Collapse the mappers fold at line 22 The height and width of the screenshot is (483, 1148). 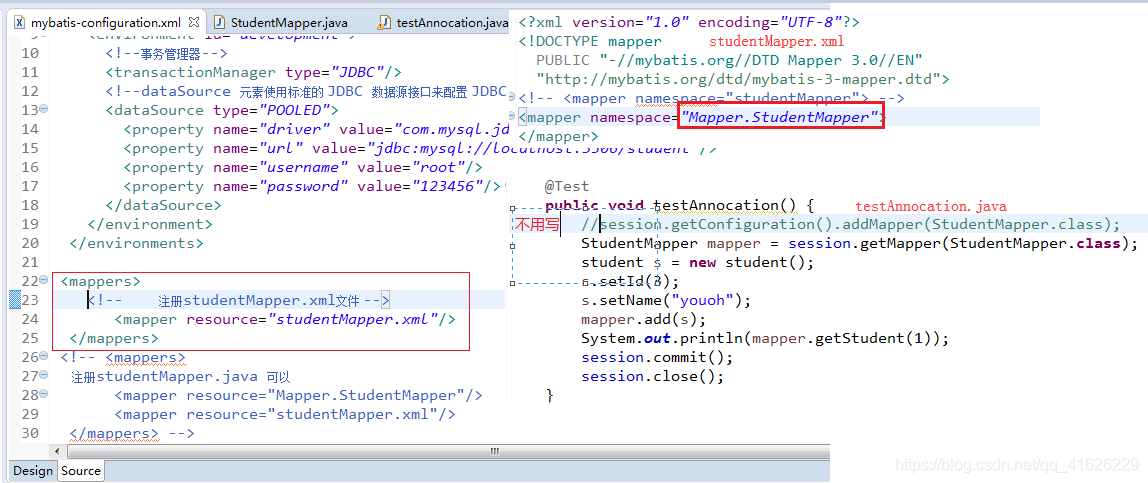pos(43,280)
